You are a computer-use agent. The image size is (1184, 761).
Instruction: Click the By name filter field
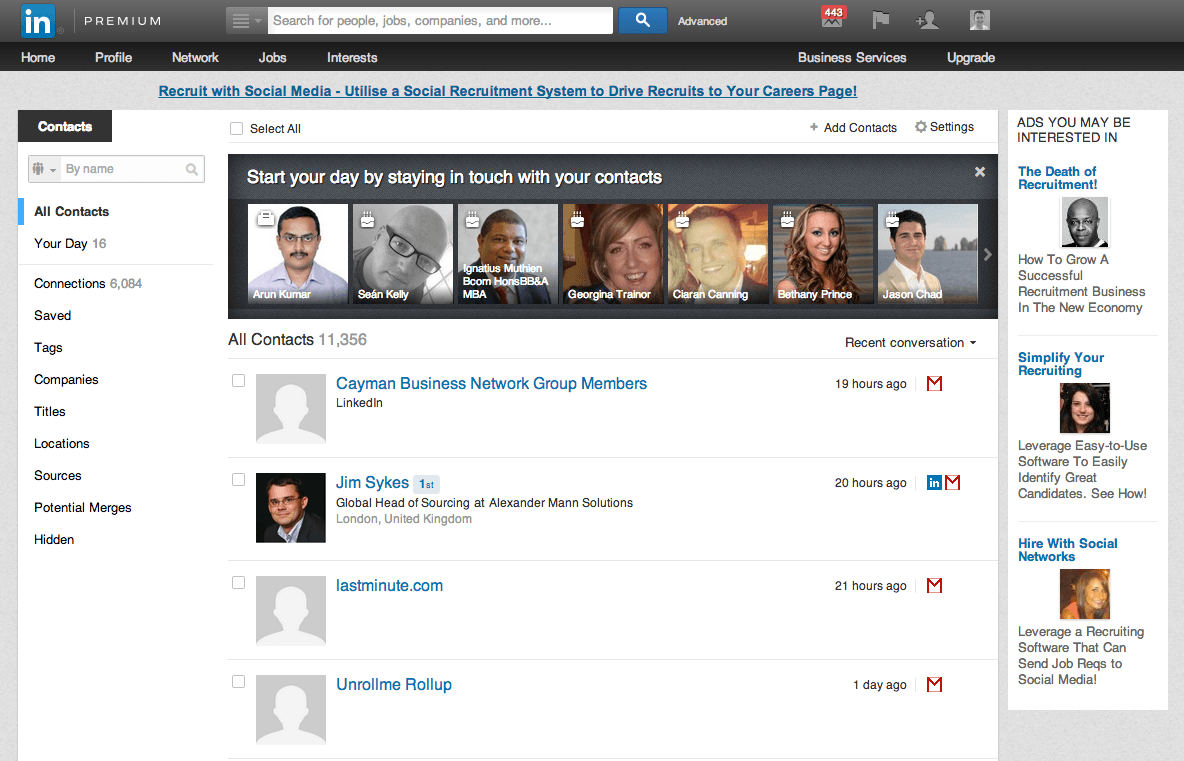coord(123,169)
